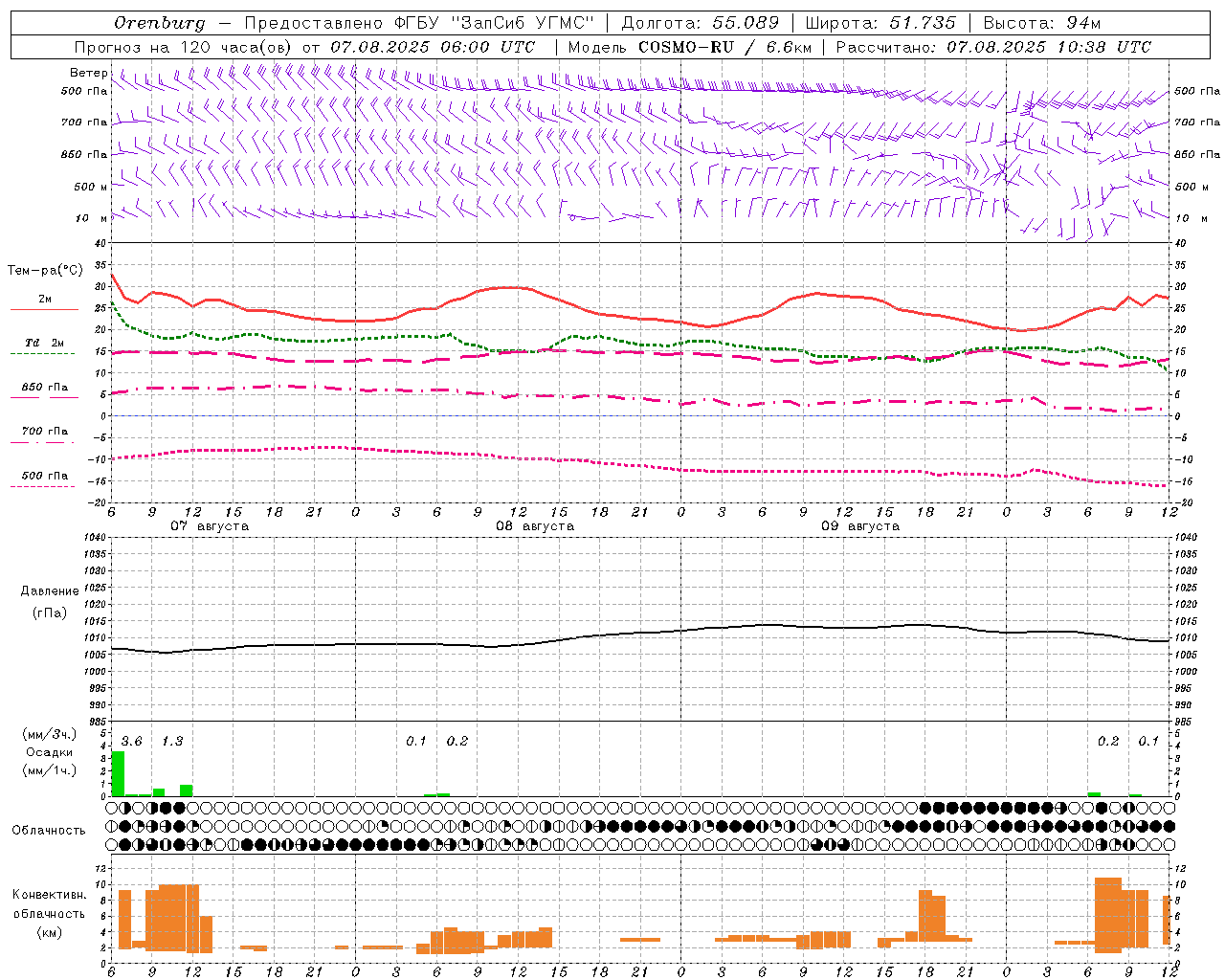Click the Orenburg station title

coord(159,23)
